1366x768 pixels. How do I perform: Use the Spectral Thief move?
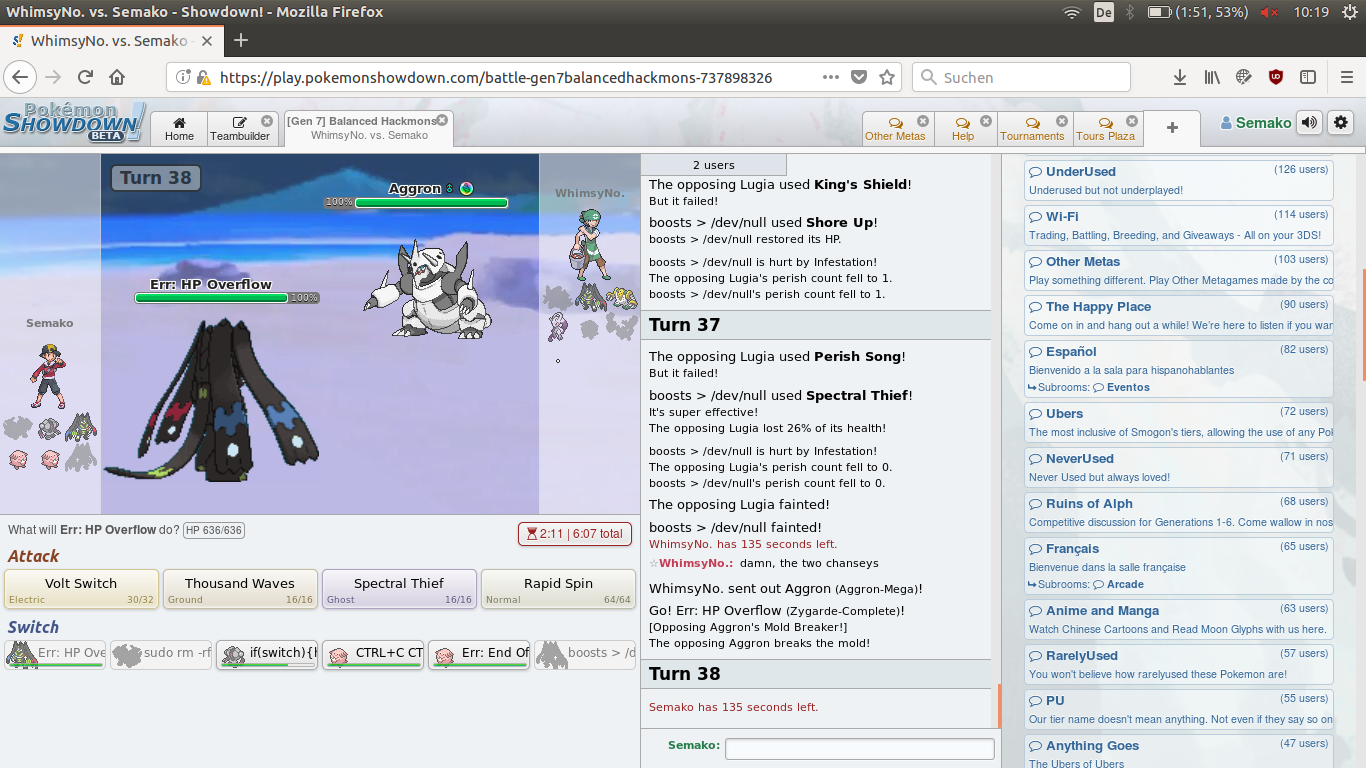point(399,589)
